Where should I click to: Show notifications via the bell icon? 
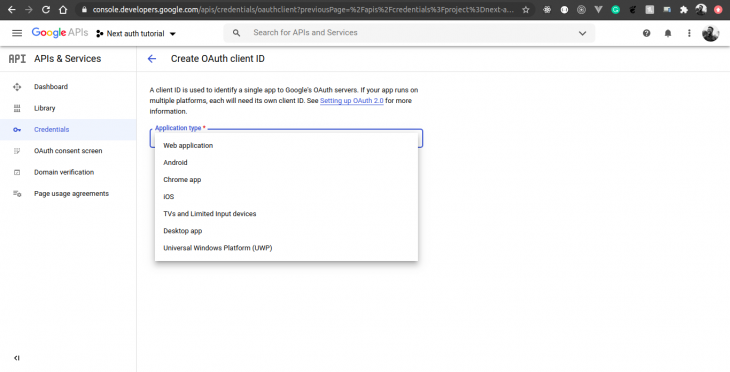[x=668, y=33]
